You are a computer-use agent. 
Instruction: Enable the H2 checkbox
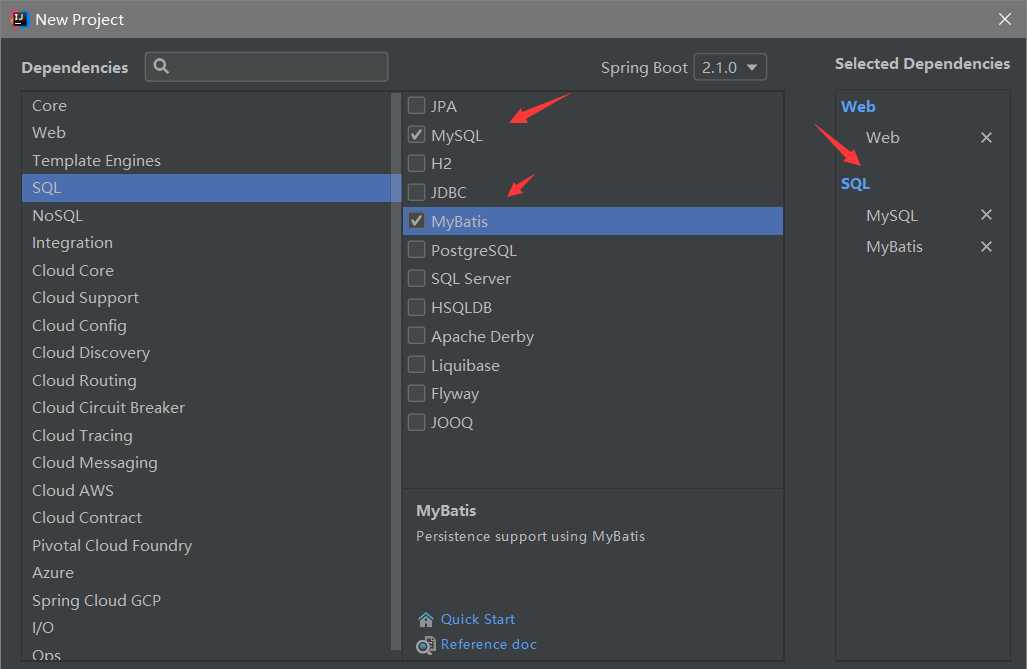tap(417, 162)
